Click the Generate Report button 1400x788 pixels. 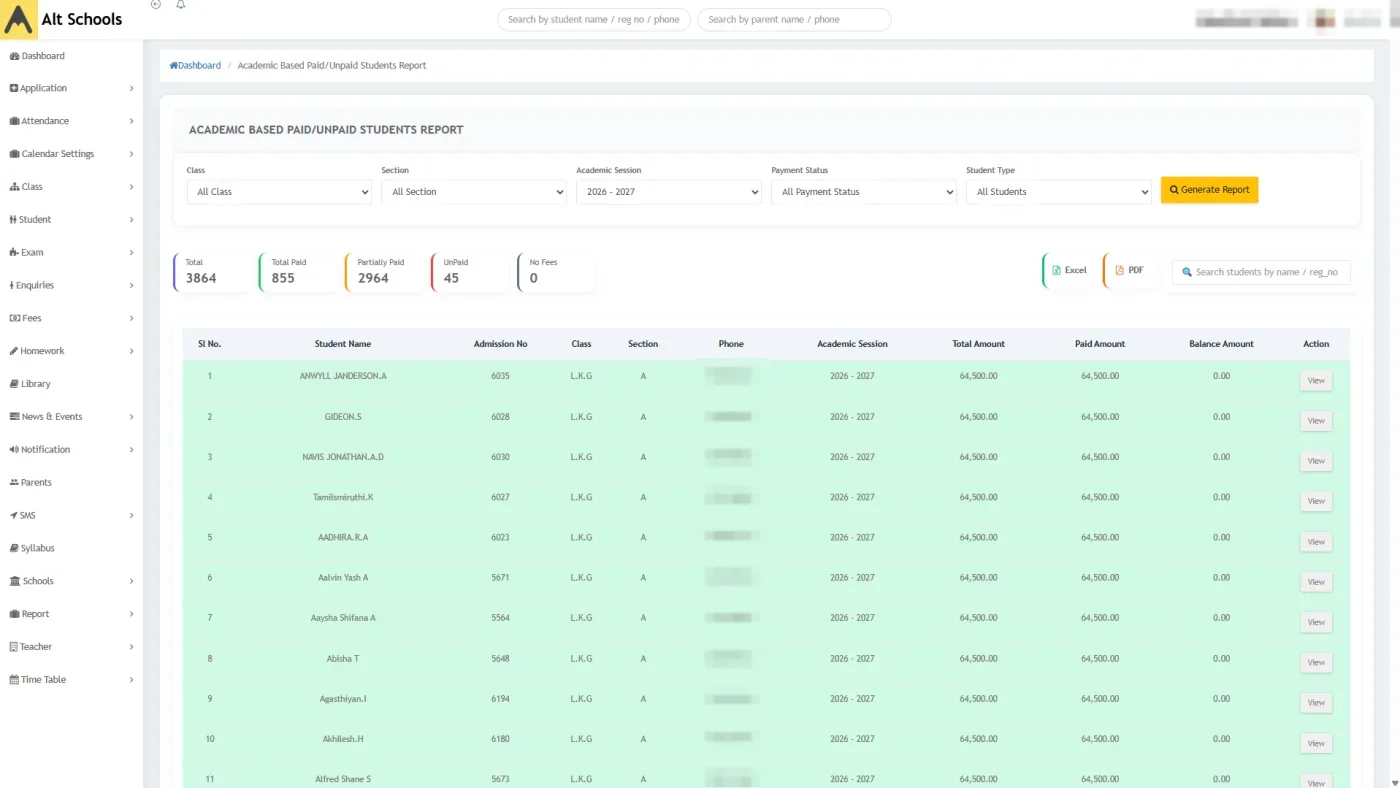tap(1209, 190)
